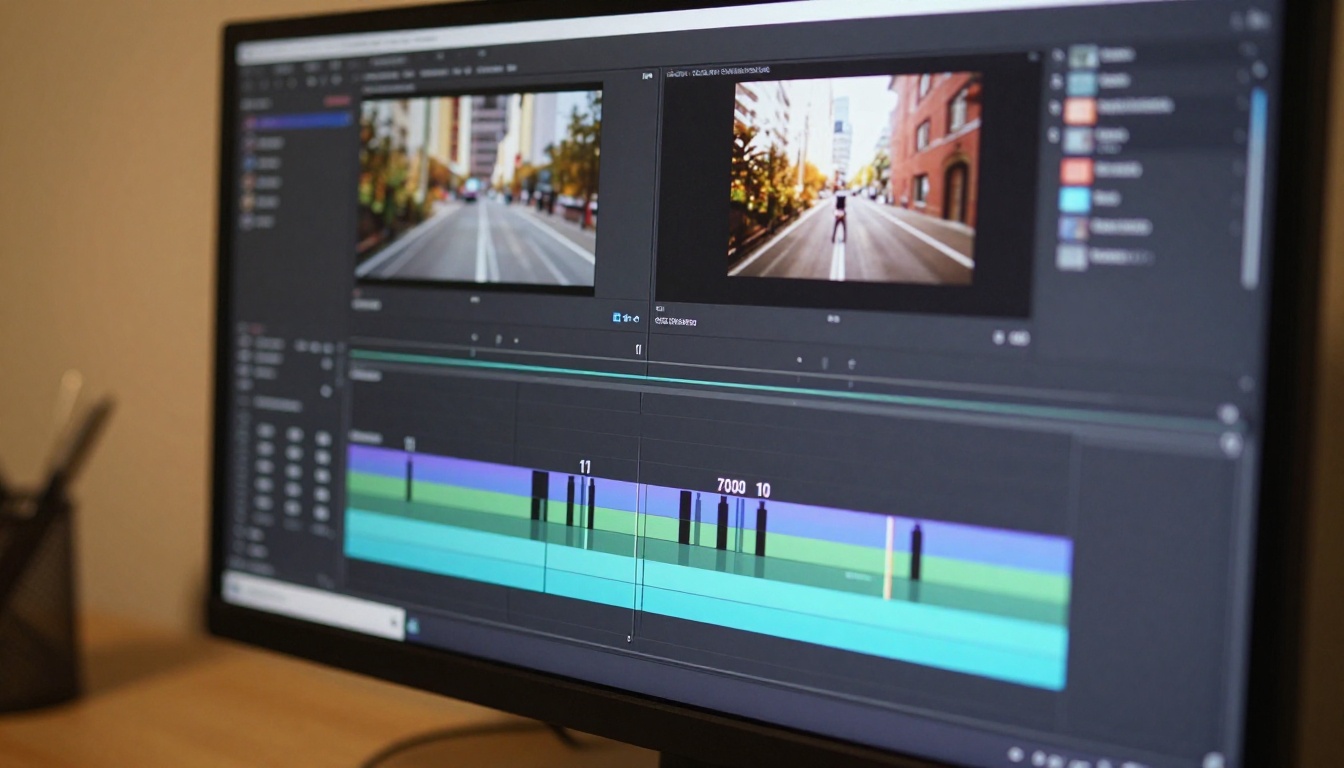Image resolution: width=1344 pixels, height=768 pixels.
Task: Click the upper round button at the timeline's right edge
Action: (1229, 413)
